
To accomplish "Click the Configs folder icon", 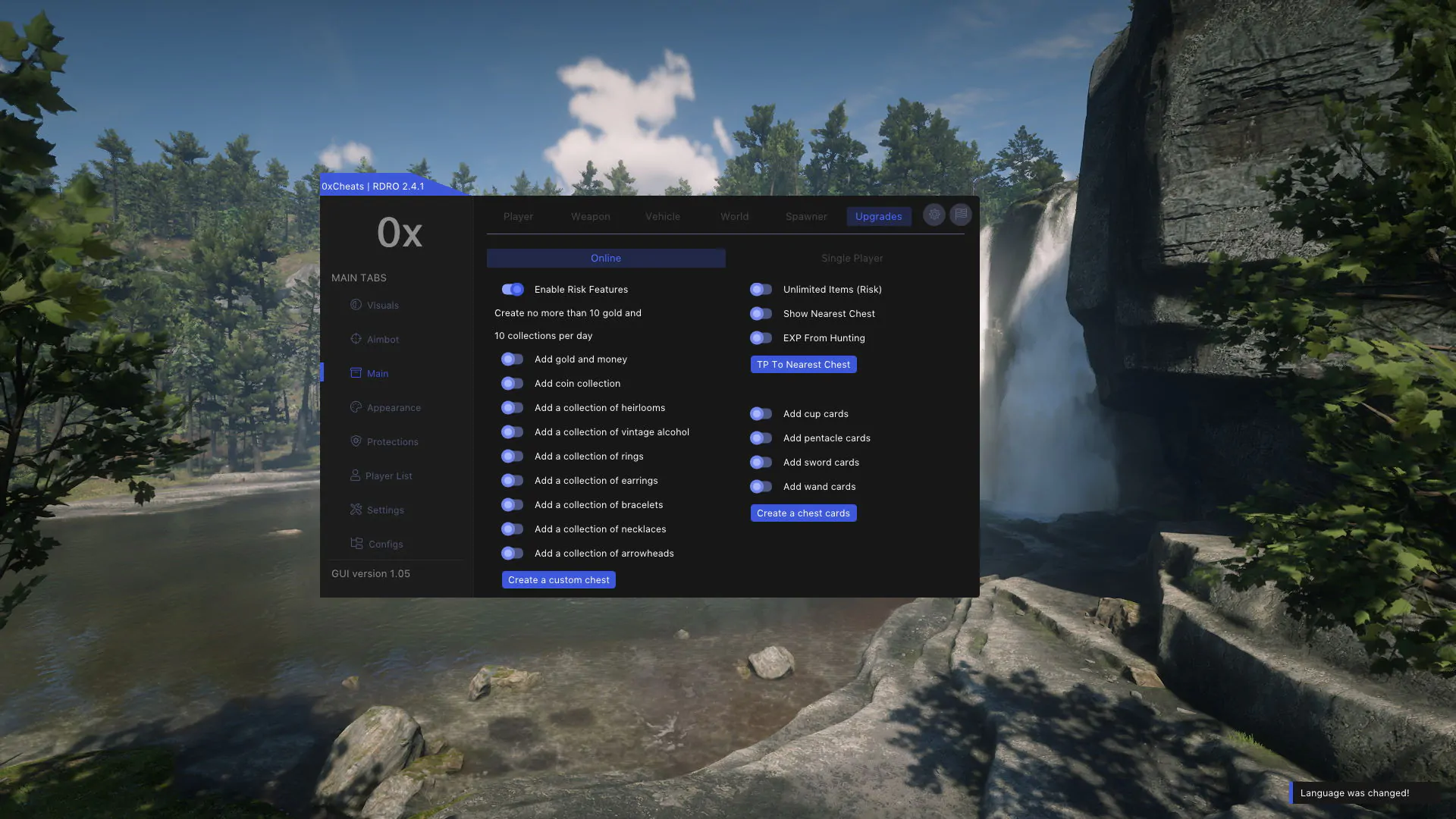I will [x=356, y=544].
